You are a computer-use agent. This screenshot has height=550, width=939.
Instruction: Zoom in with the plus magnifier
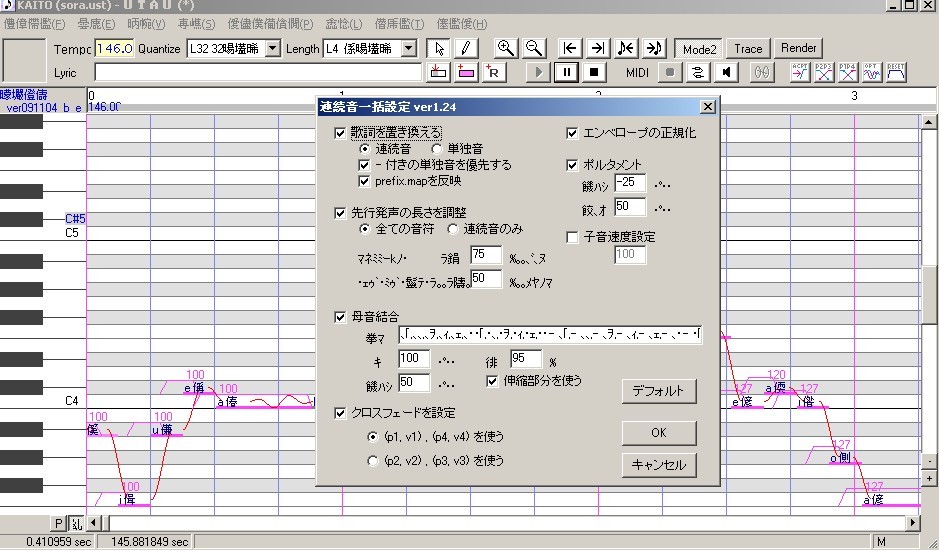pos(505,49)
